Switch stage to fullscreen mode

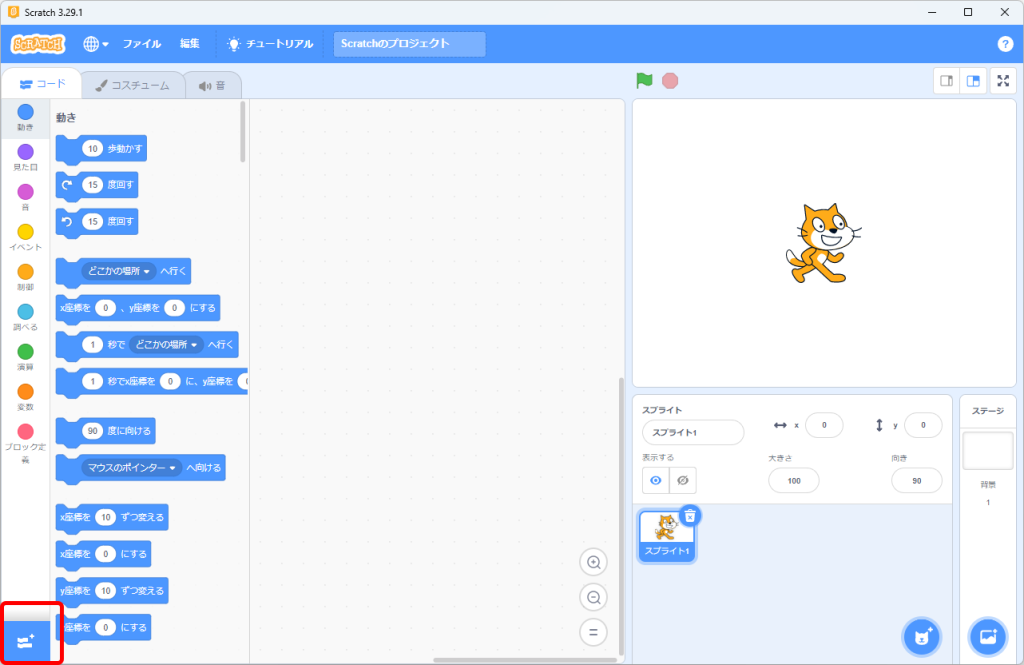tap(1003, 81)
